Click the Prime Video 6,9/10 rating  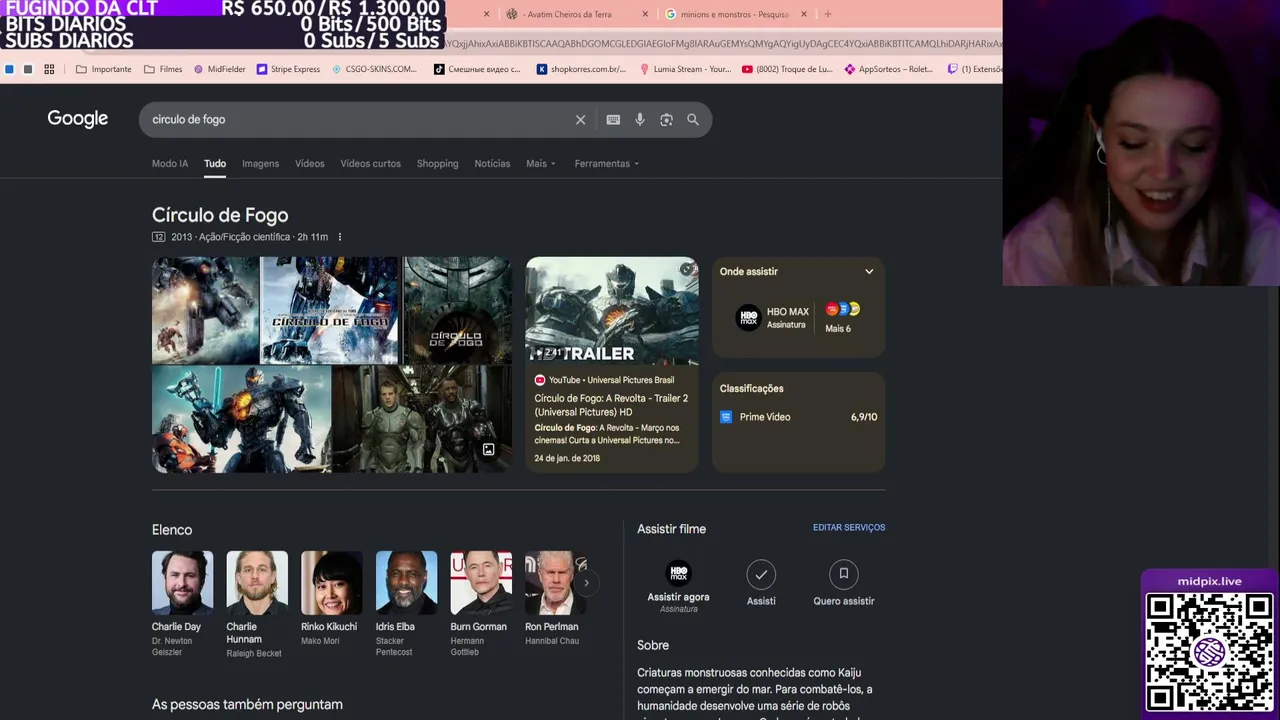tap(798, 417)
